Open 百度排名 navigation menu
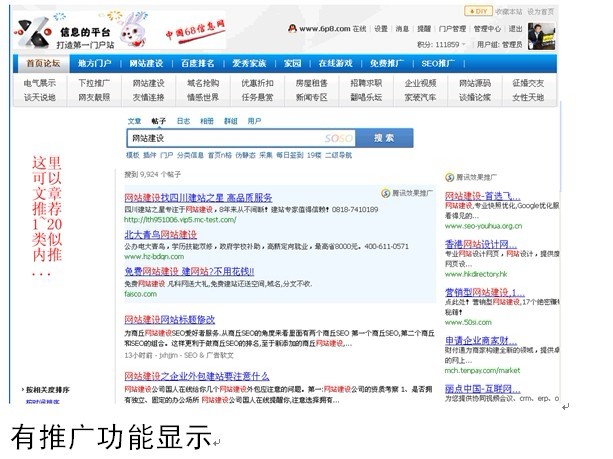Screen dimensions: 613x459 click(x=197, y=63)
